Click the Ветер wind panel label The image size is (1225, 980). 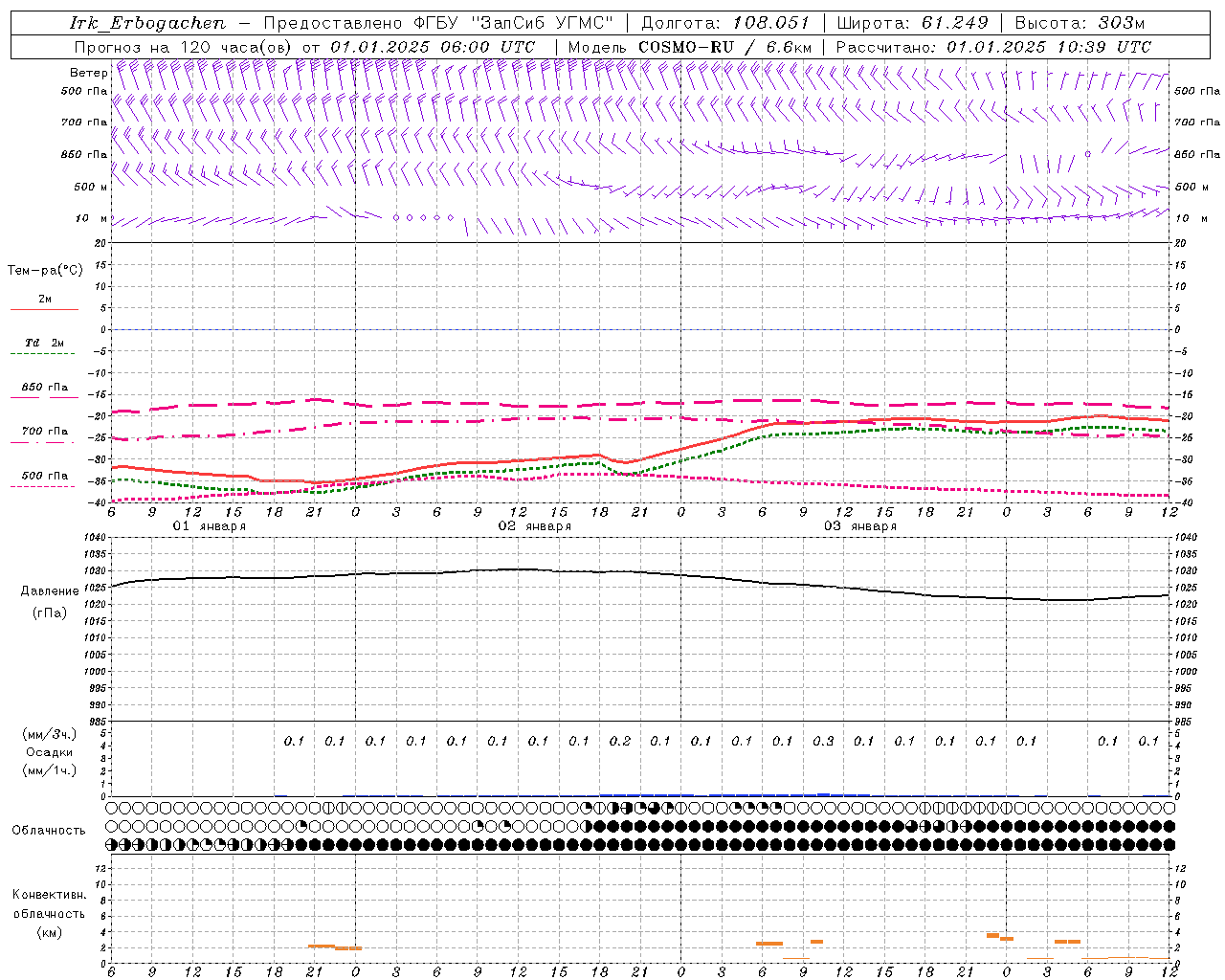88,73
